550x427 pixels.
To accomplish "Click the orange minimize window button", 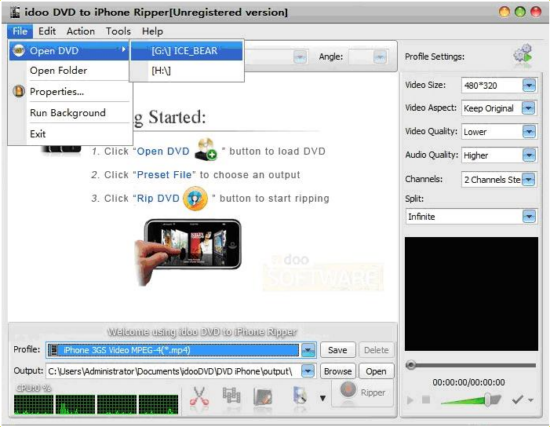I will (504, 12).
